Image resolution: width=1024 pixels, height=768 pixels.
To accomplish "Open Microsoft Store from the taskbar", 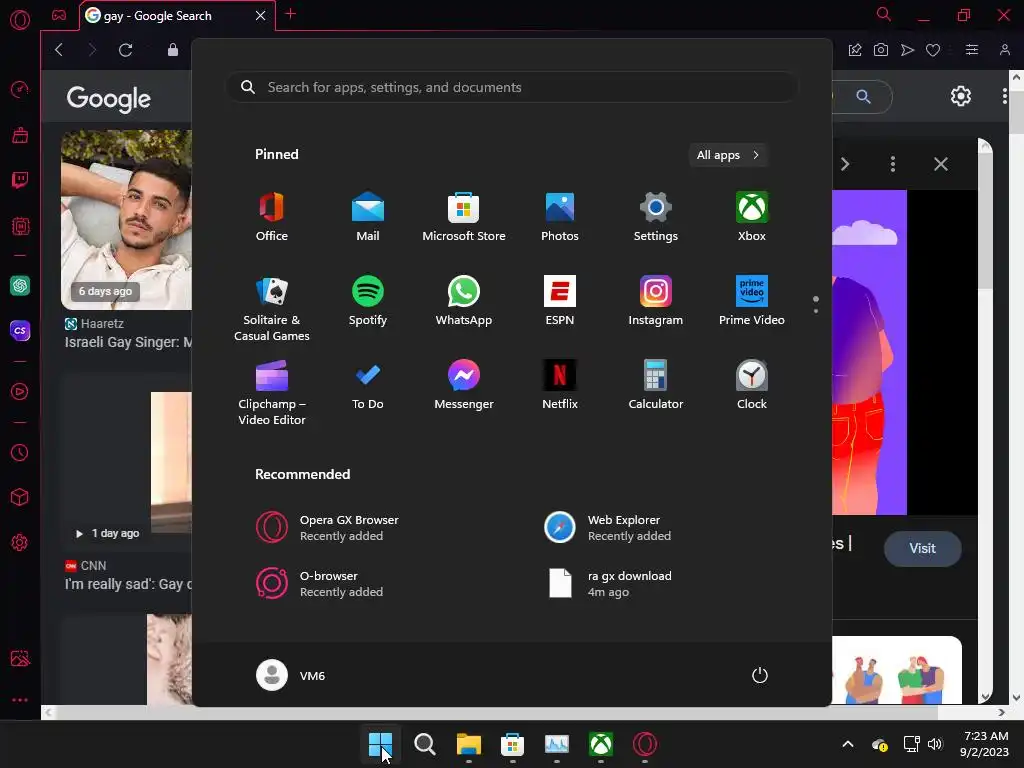I will coord(513,744).
